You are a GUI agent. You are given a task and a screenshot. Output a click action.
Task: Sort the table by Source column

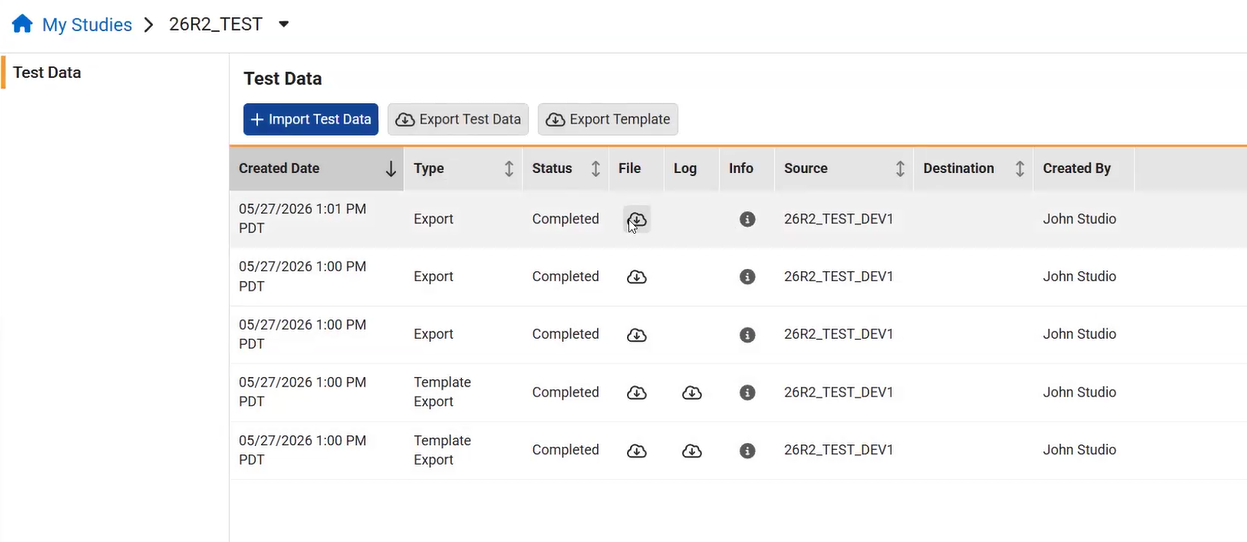pyautogui.click(x=844, y=169)
